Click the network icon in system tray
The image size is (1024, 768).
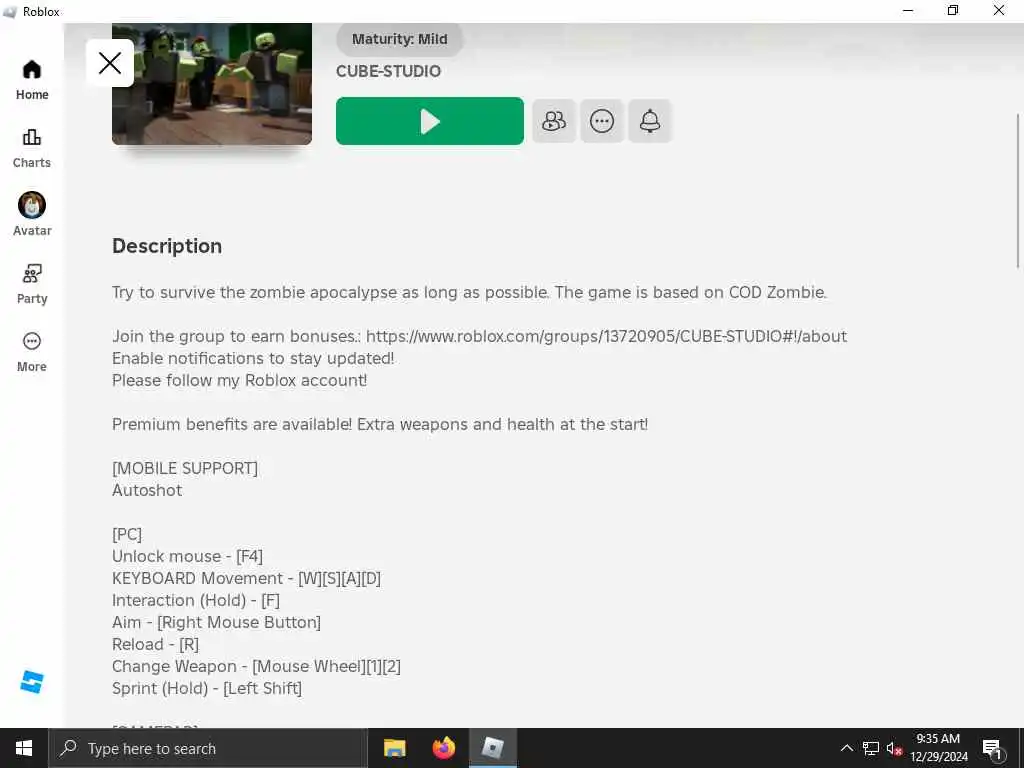[871, 748]
